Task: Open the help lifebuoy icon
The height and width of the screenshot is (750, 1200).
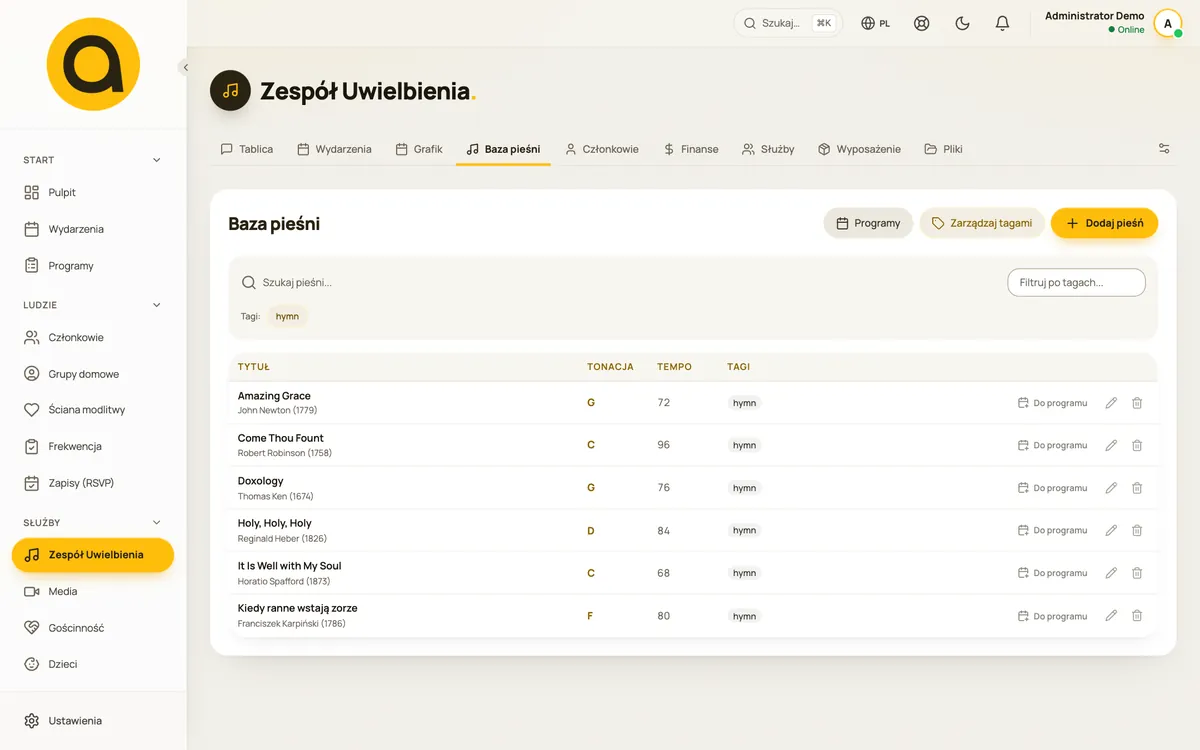Action: [922, 23]
